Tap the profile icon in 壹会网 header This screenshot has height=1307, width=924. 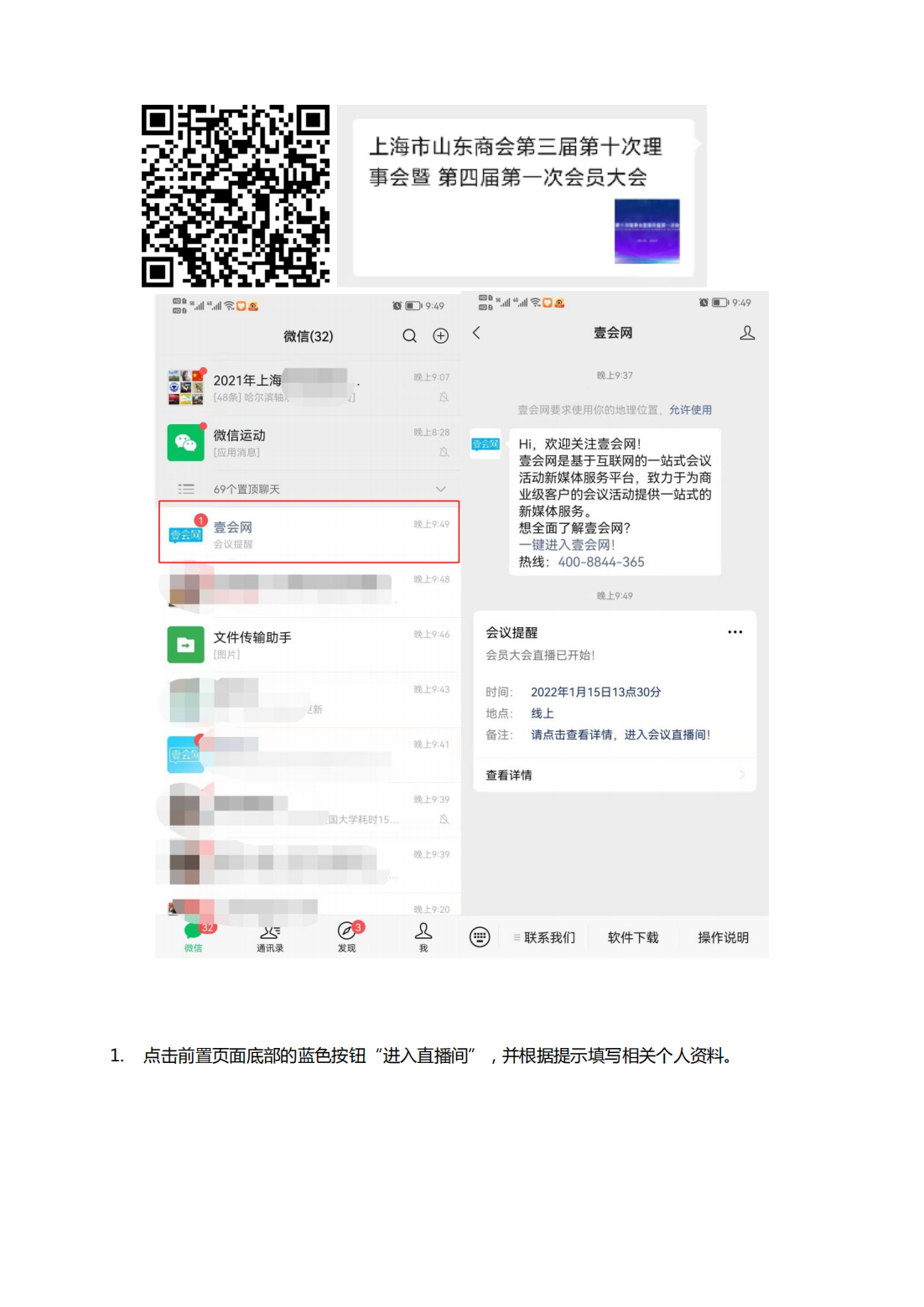point(747,333)
